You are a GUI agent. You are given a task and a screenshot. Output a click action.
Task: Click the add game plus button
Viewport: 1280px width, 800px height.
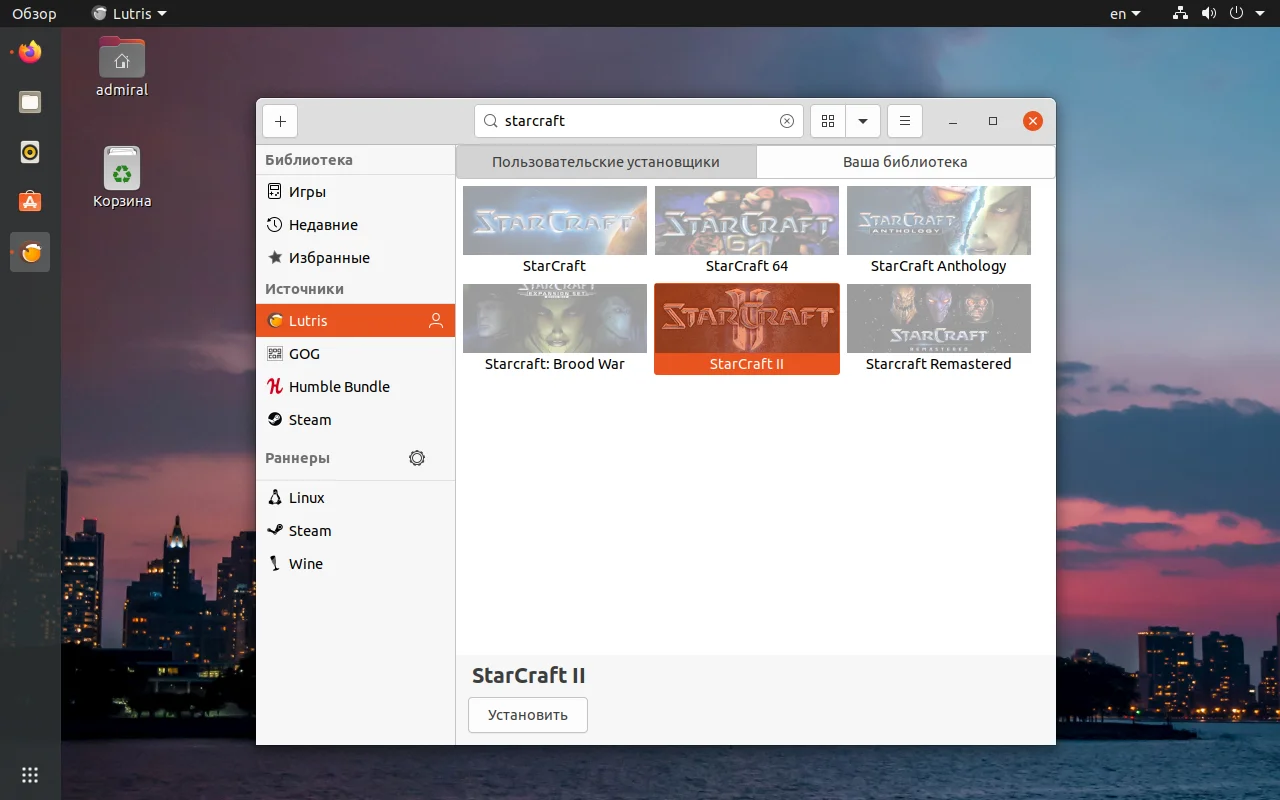point(280,121)
